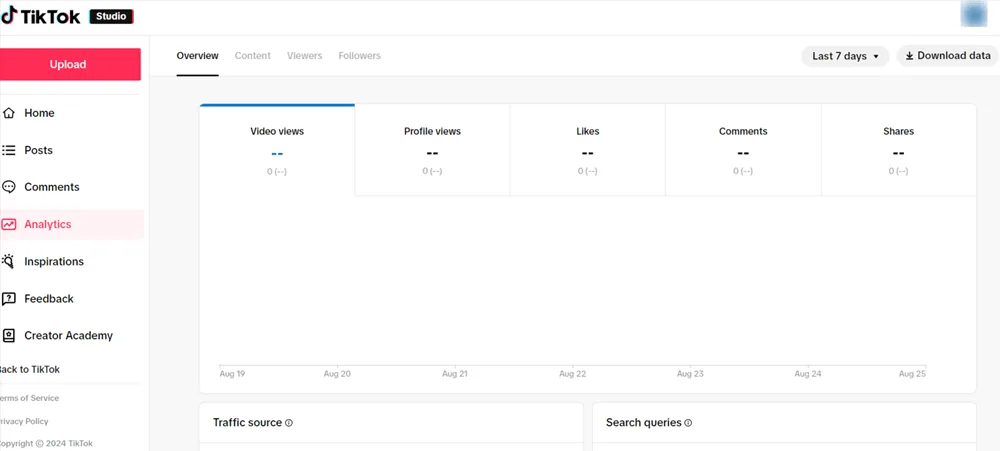This screenshot has height=451, width=1000.
Task: Switch to the Viewers tab
Action: (x=304, y=55)
